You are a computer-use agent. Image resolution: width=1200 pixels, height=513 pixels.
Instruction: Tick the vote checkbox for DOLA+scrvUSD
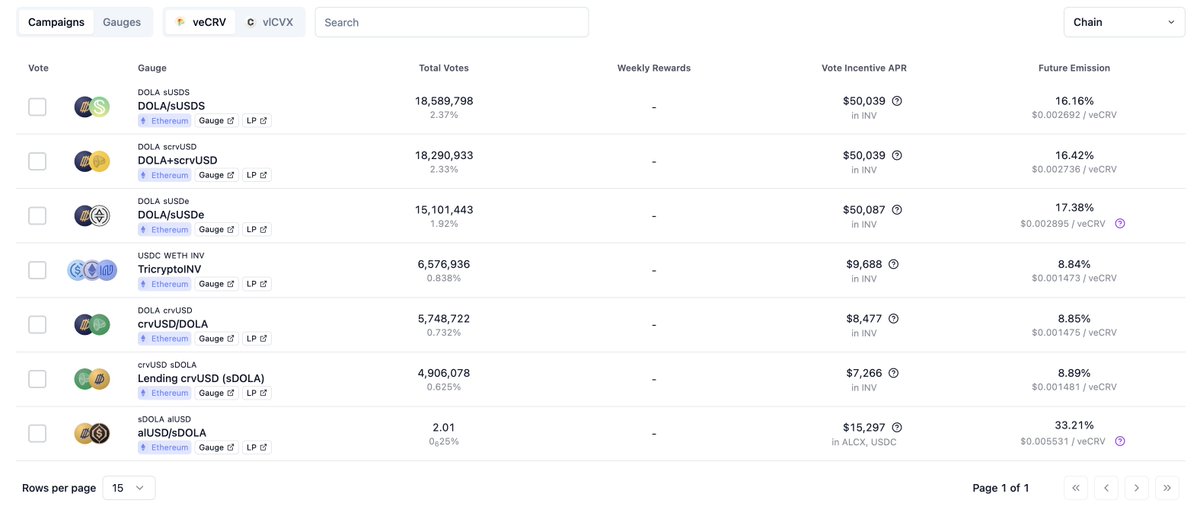(x=37, y=161)
